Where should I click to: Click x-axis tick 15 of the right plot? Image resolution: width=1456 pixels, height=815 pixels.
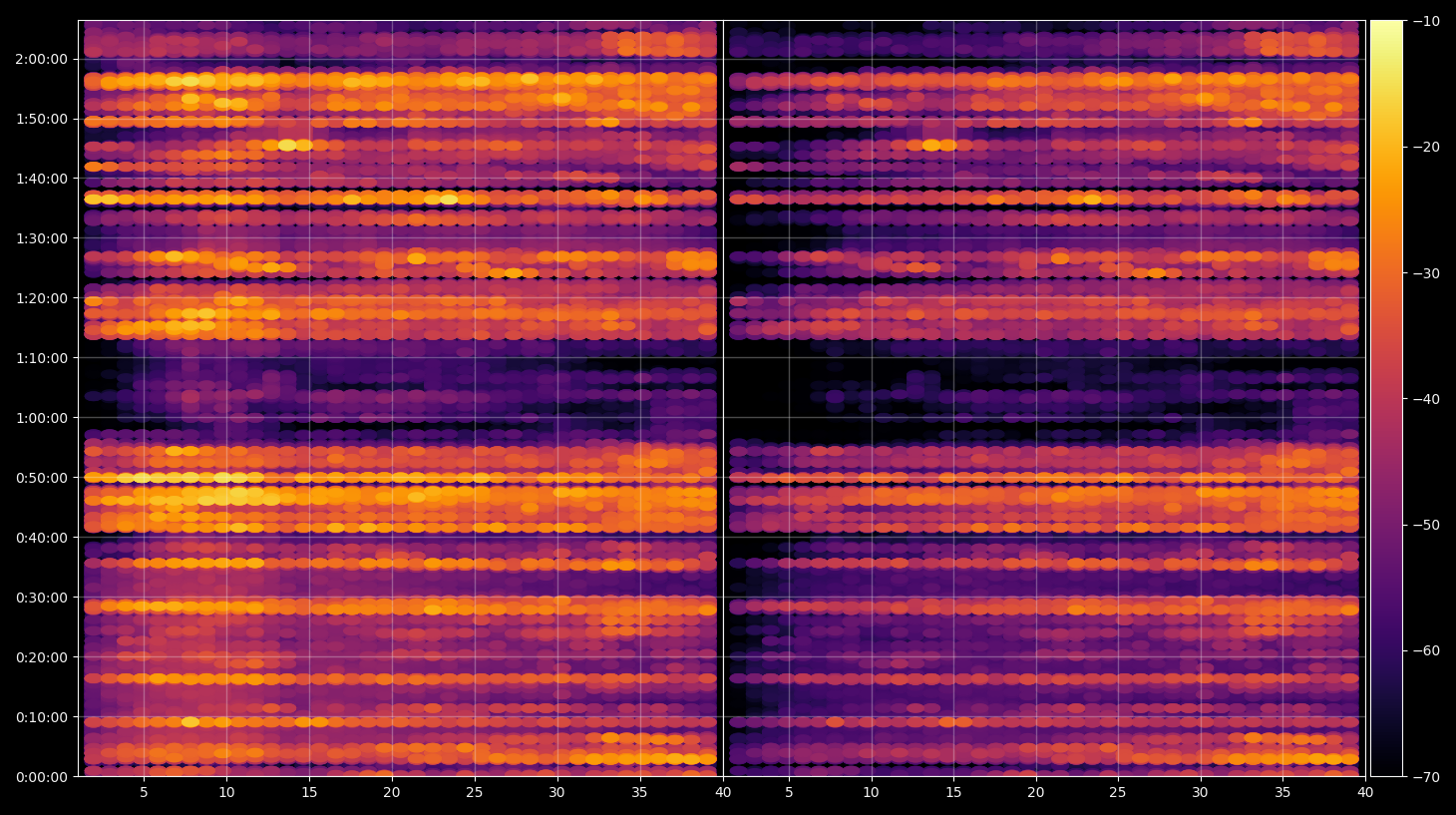[953, 793]
